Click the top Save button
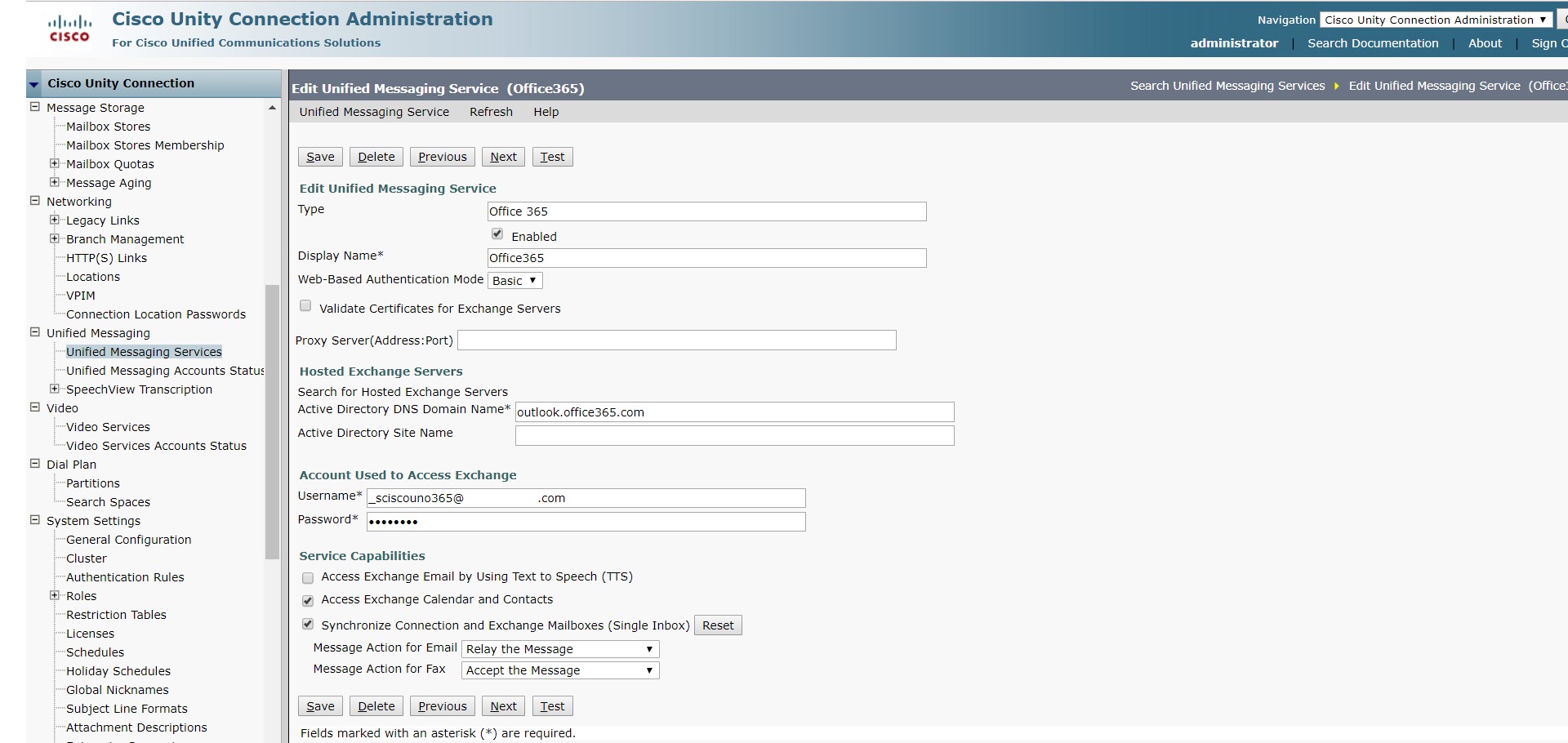1568x743 pixels. pyautogui.click(x=320, y=157)
